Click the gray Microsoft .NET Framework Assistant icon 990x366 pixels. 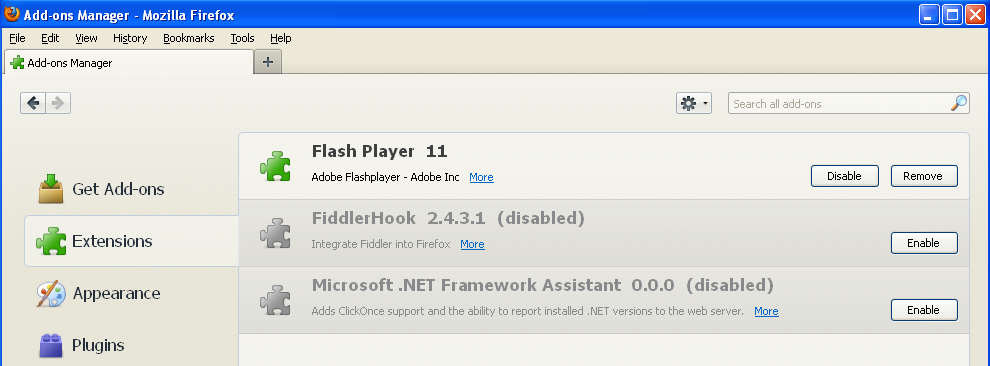[x=275, y=300]
